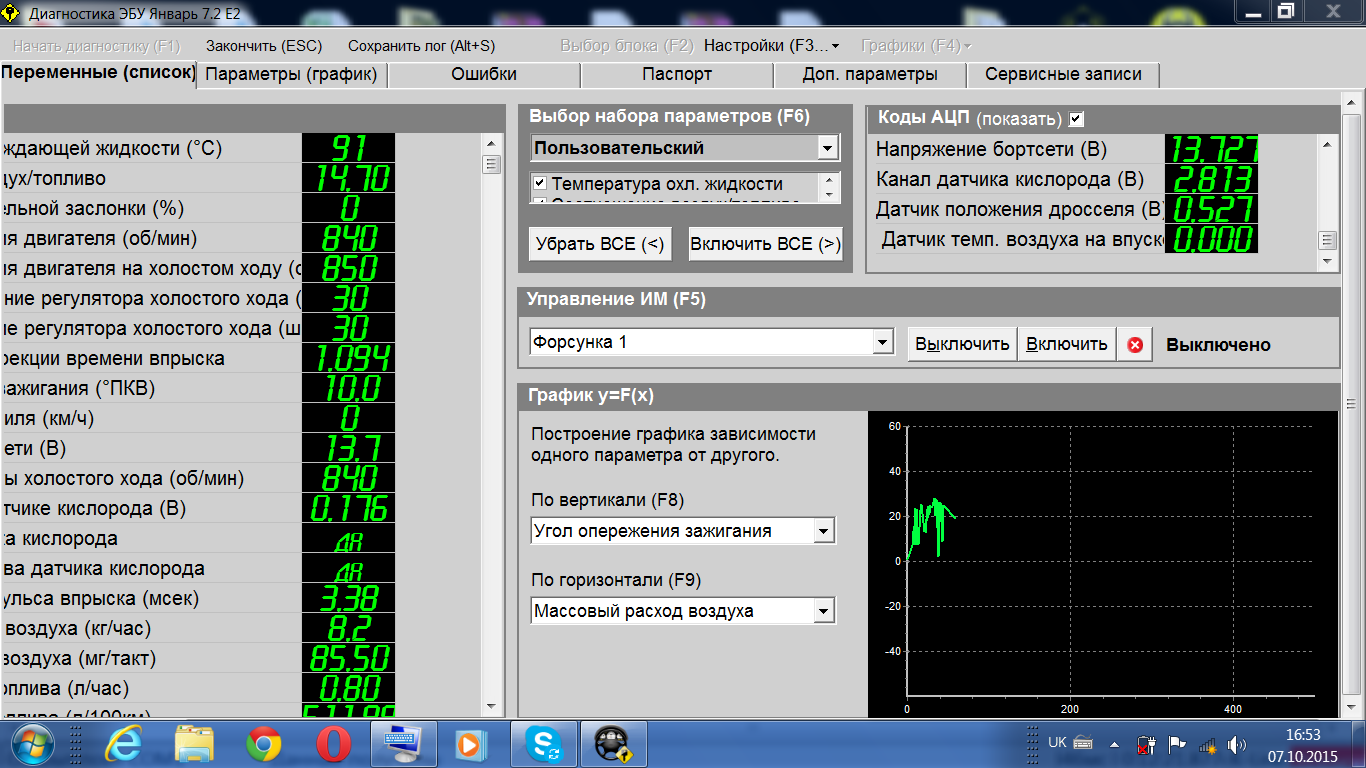
Task: Click the down arrow of variables list scrollbar
Action: [x=491, y=705]
